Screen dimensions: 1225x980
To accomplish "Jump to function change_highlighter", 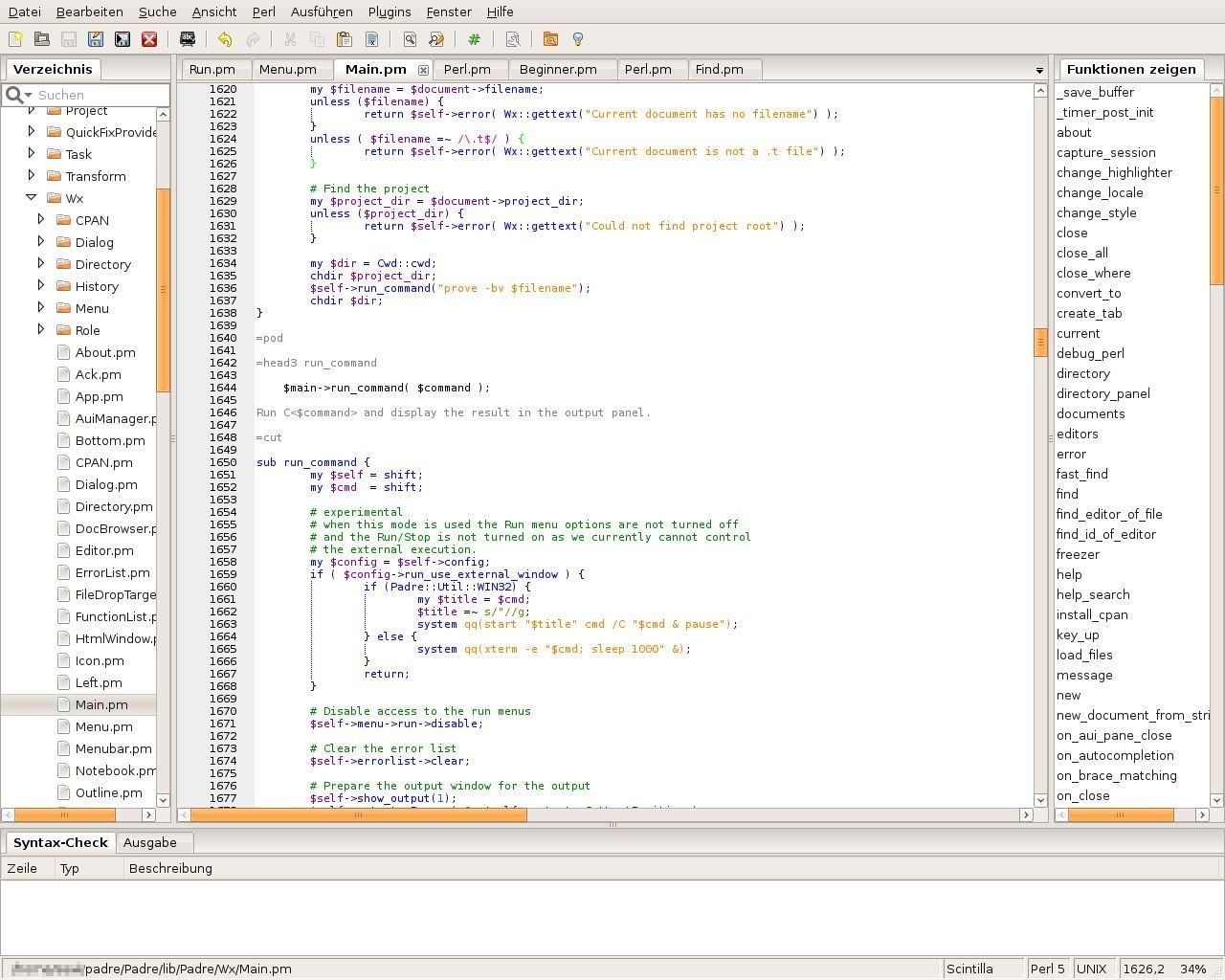I will coord(1114,172).
